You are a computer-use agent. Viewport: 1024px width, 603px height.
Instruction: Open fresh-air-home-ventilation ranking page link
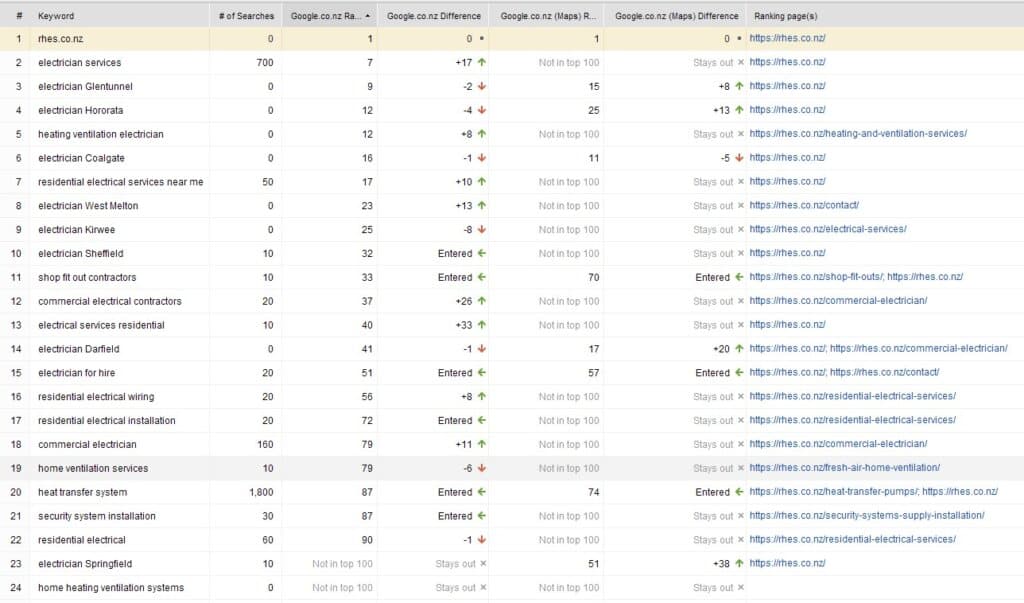click(844, 468)
